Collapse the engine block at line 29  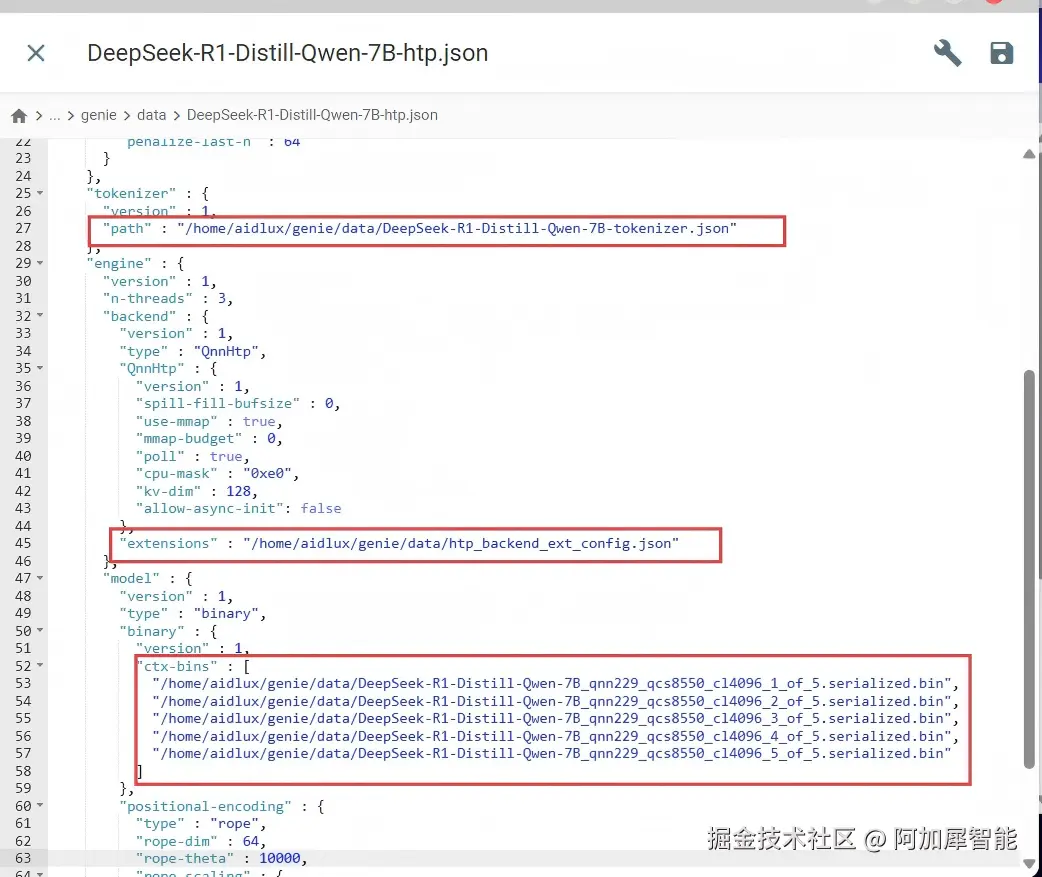point(40,263)
